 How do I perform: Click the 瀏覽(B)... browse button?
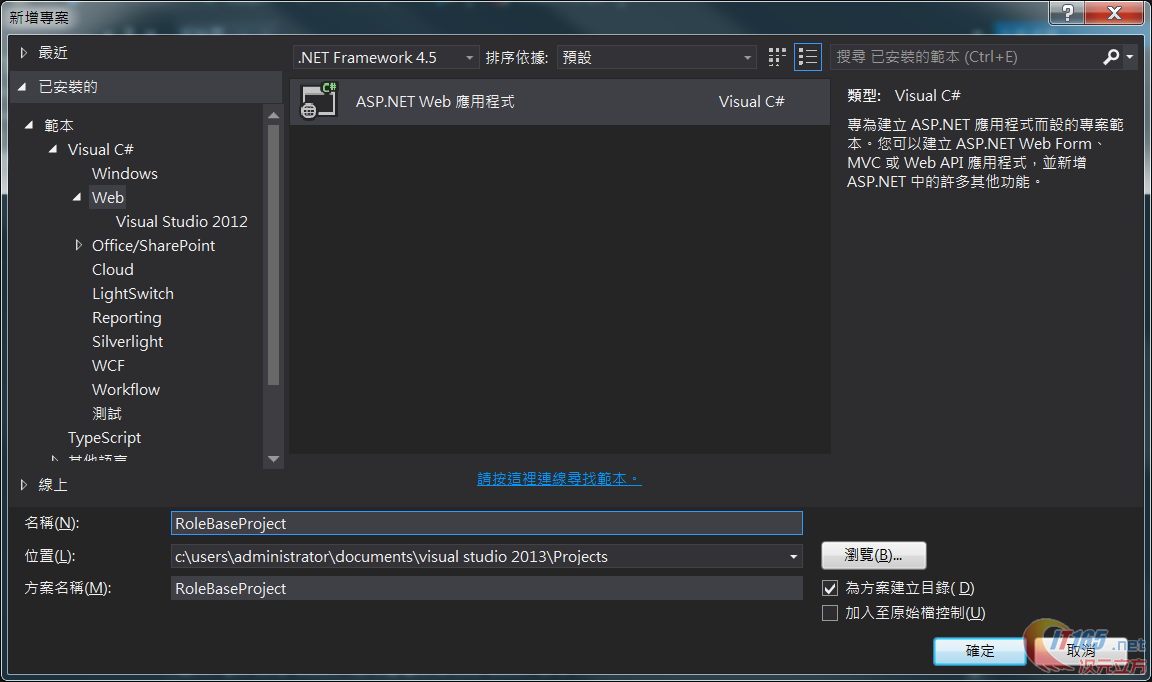(x=874, y=556)
